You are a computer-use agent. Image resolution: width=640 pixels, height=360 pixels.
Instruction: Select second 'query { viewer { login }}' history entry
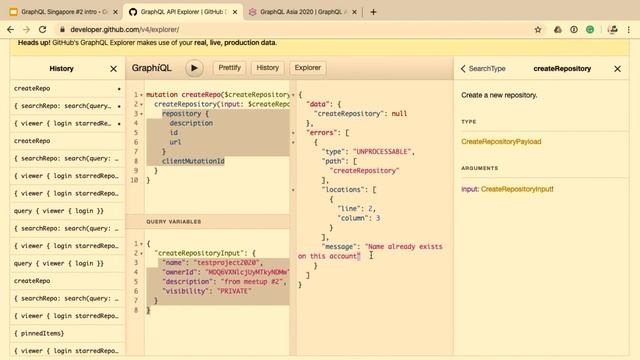click(67, 263)
